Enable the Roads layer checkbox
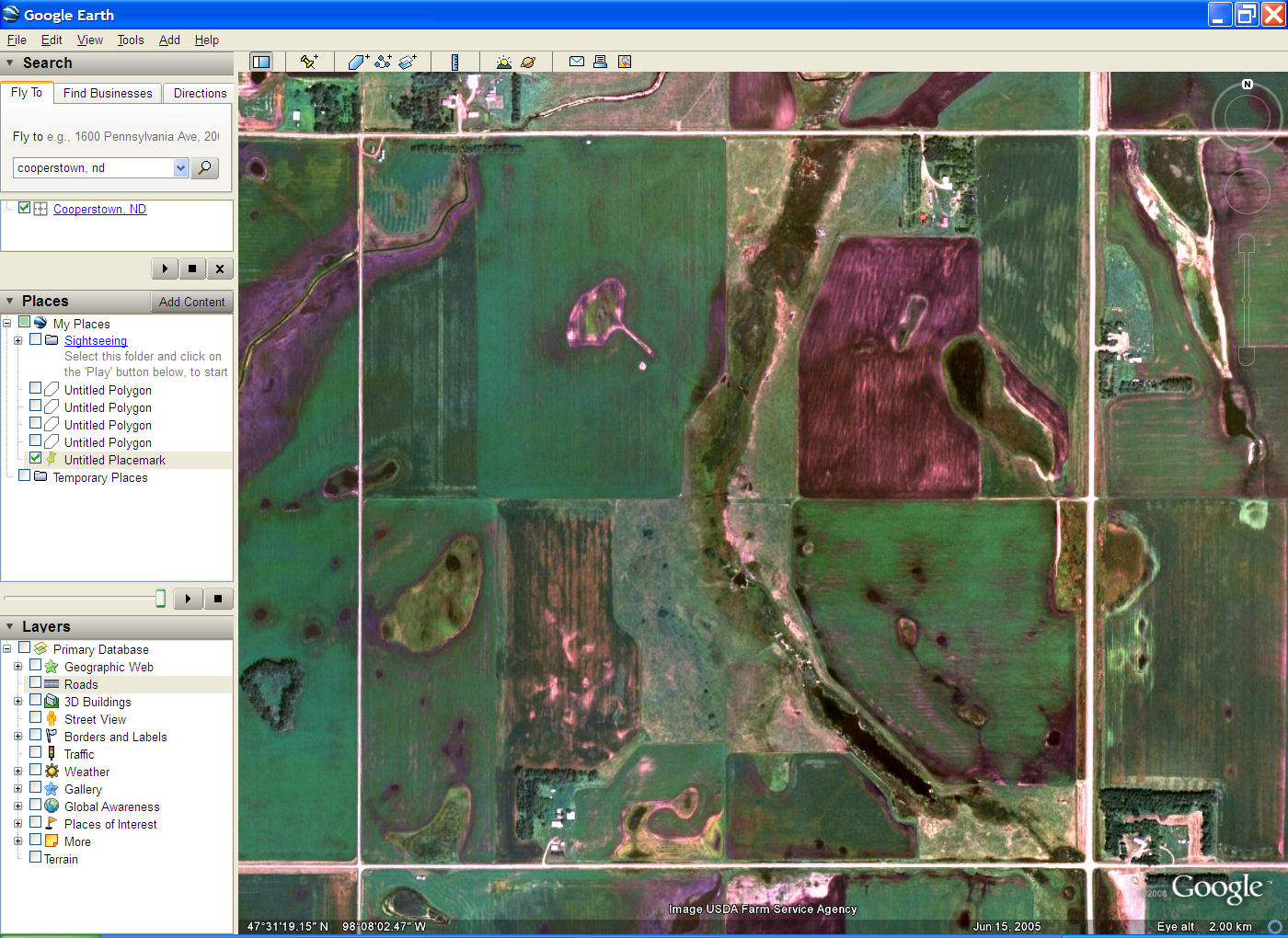 pos(35,682)
